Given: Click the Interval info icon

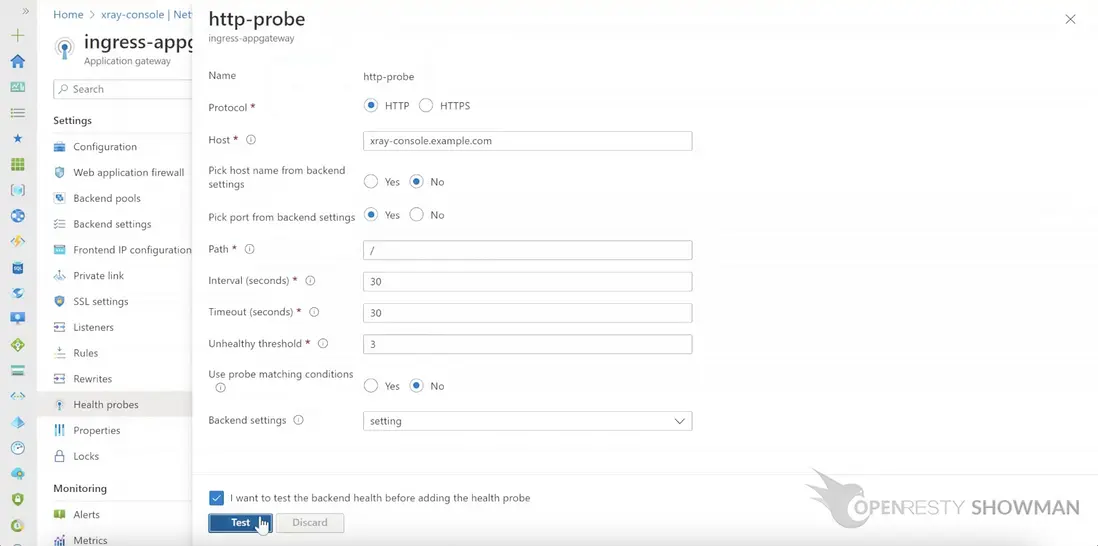Looking at the screenshot, I should click(310, 281).
